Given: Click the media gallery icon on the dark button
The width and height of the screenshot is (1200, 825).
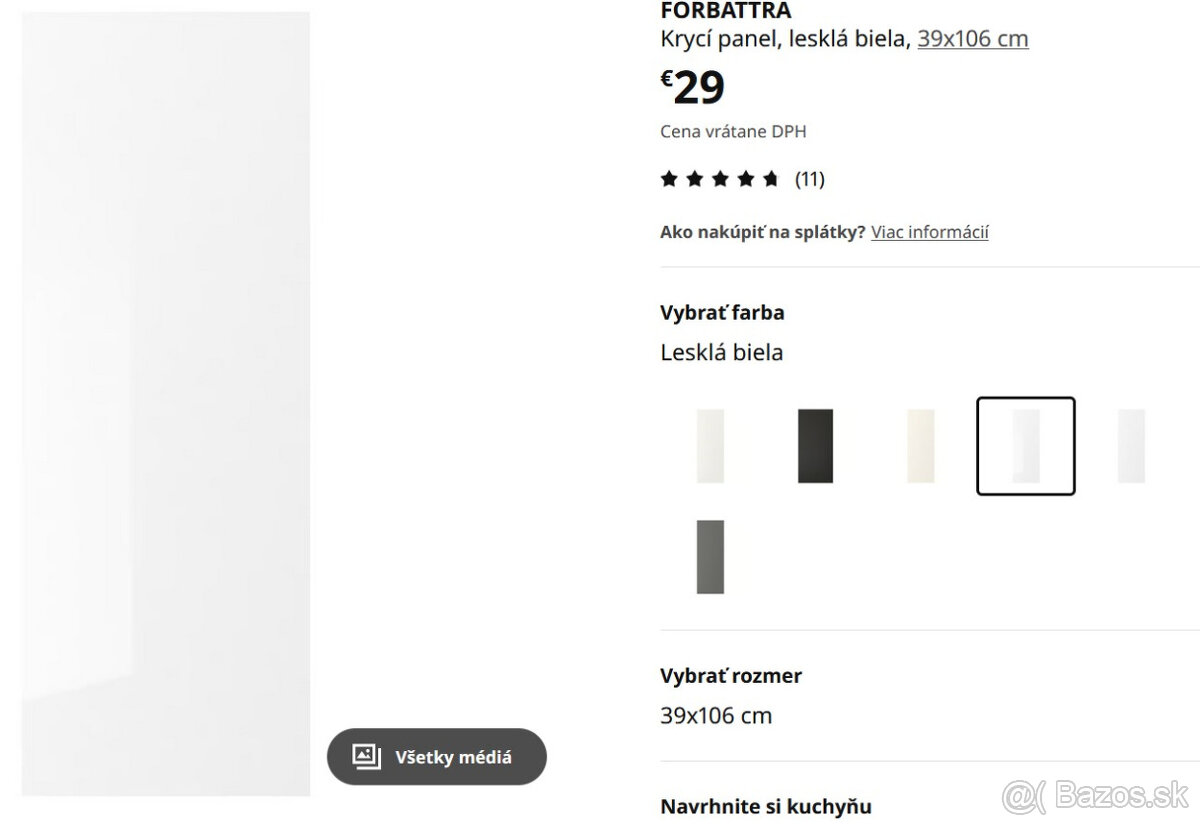Looking at the screenshot, I should coord(368,756).
